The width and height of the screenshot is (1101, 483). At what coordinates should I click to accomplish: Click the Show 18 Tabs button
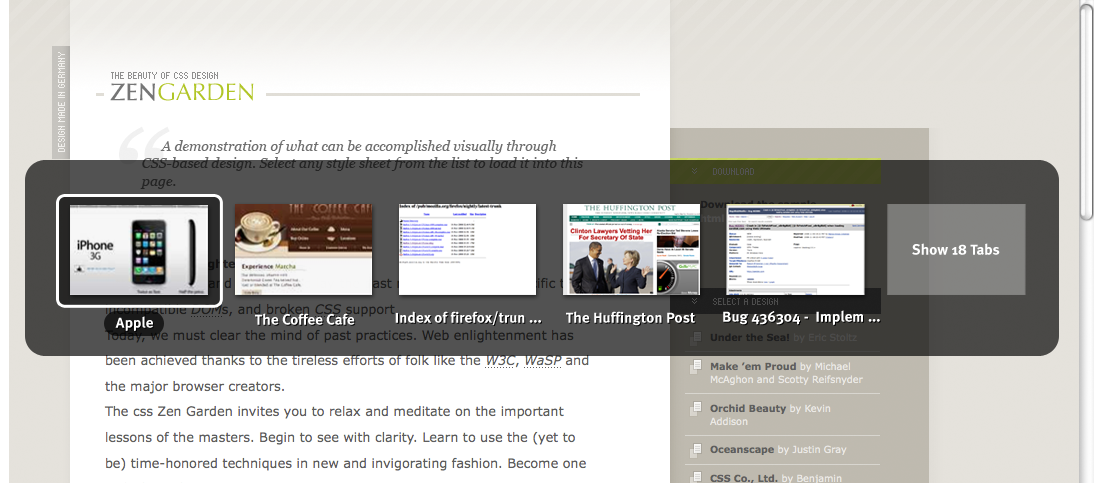click(x=956, y=249)
